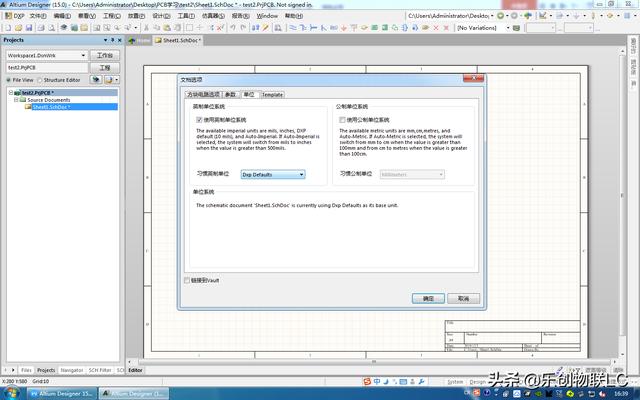The height and width of the screenshot is (400, 640).
Task: Open Windows Start menu orb
Action: click(11, 393)
